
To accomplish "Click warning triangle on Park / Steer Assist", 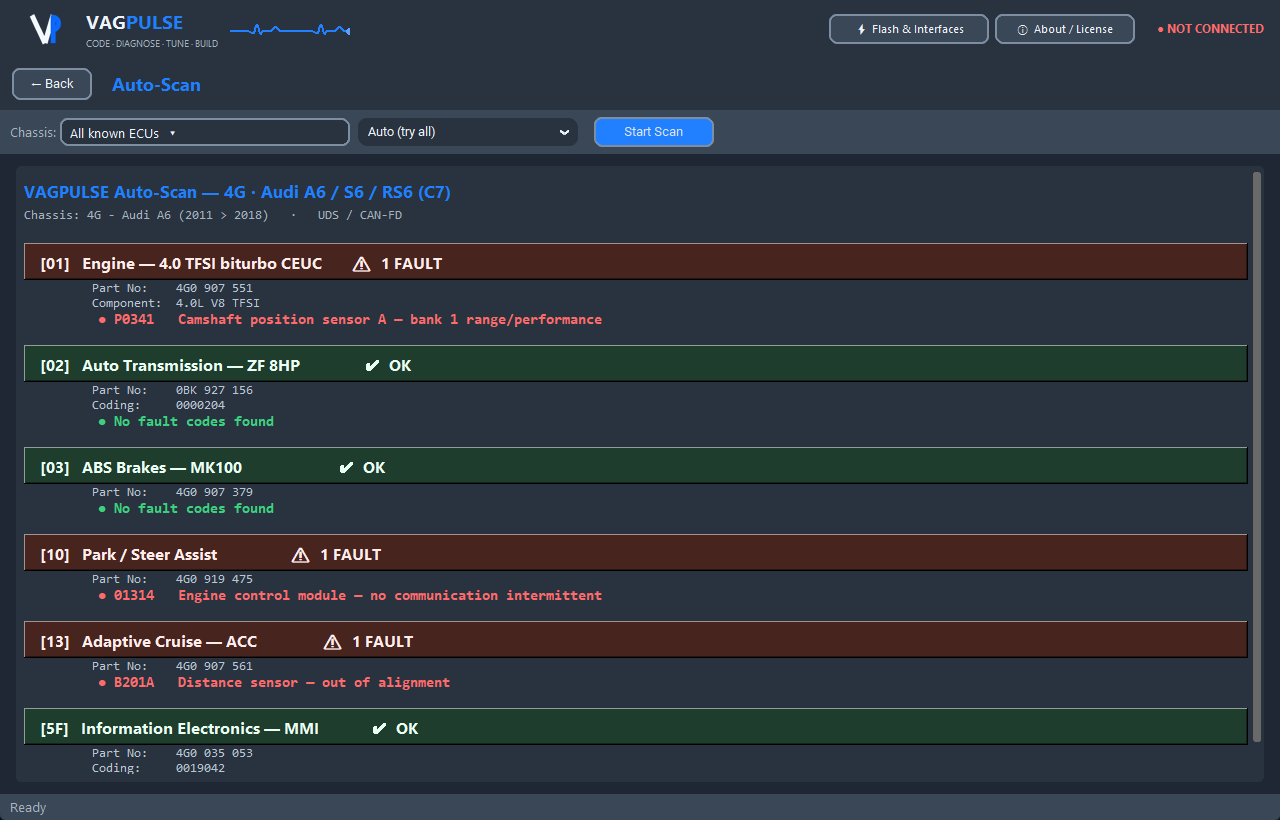I will click(300, 555).
